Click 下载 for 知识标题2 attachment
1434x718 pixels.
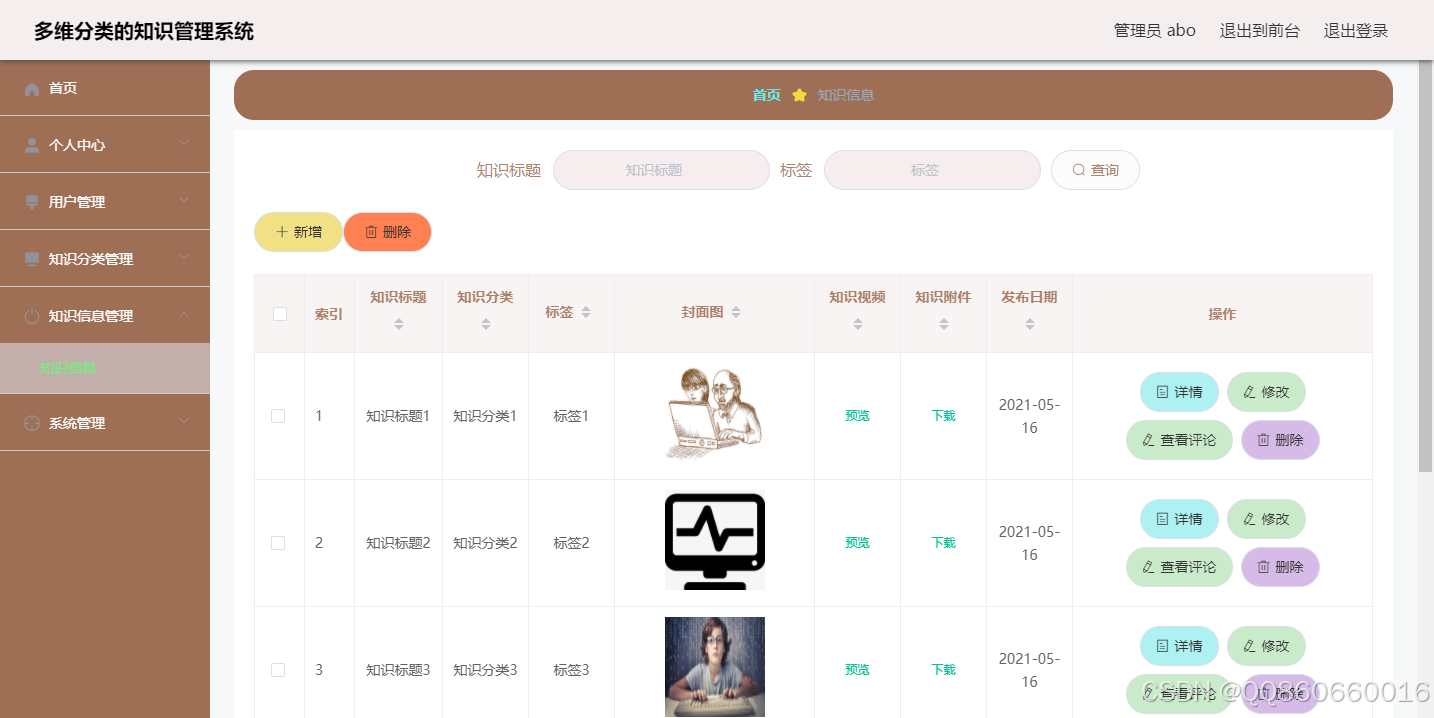click(x=944, y=543)
